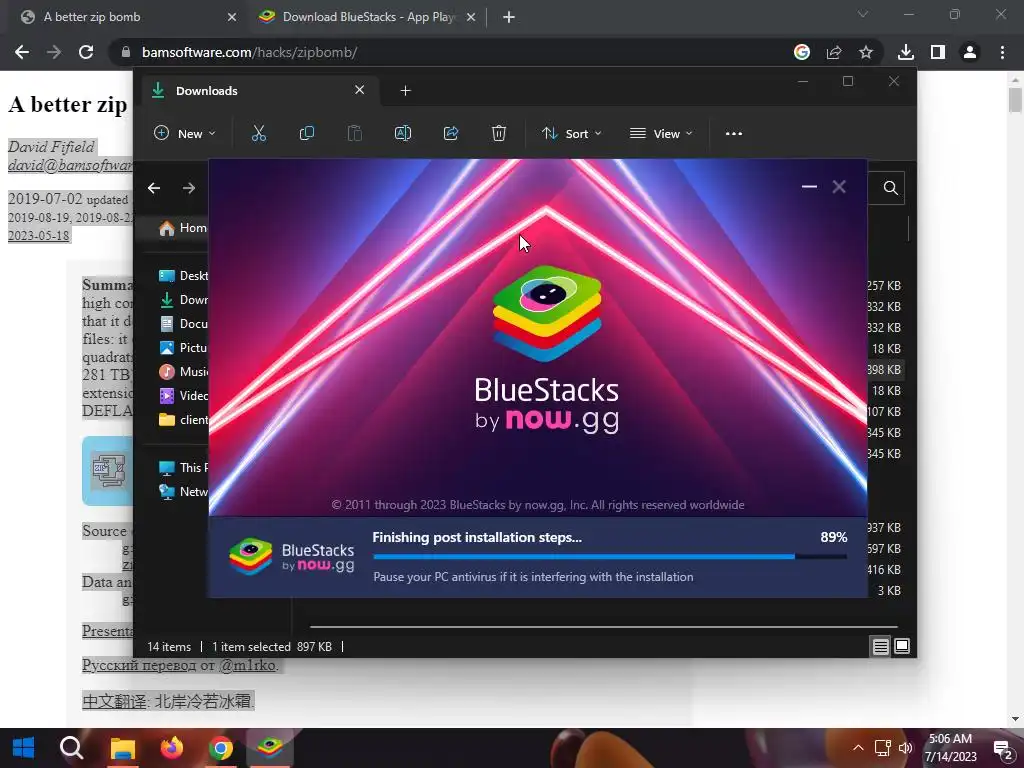Click the installation progress bar

[x=610, y=556]
